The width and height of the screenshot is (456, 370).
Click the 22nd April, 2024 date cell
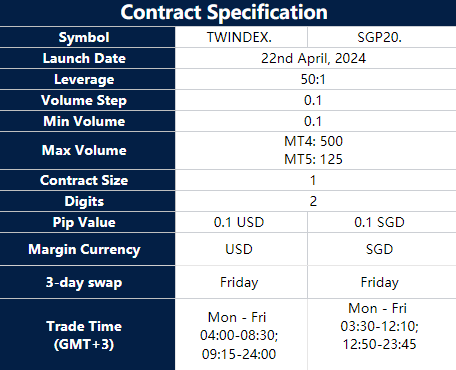pos(315,58)
